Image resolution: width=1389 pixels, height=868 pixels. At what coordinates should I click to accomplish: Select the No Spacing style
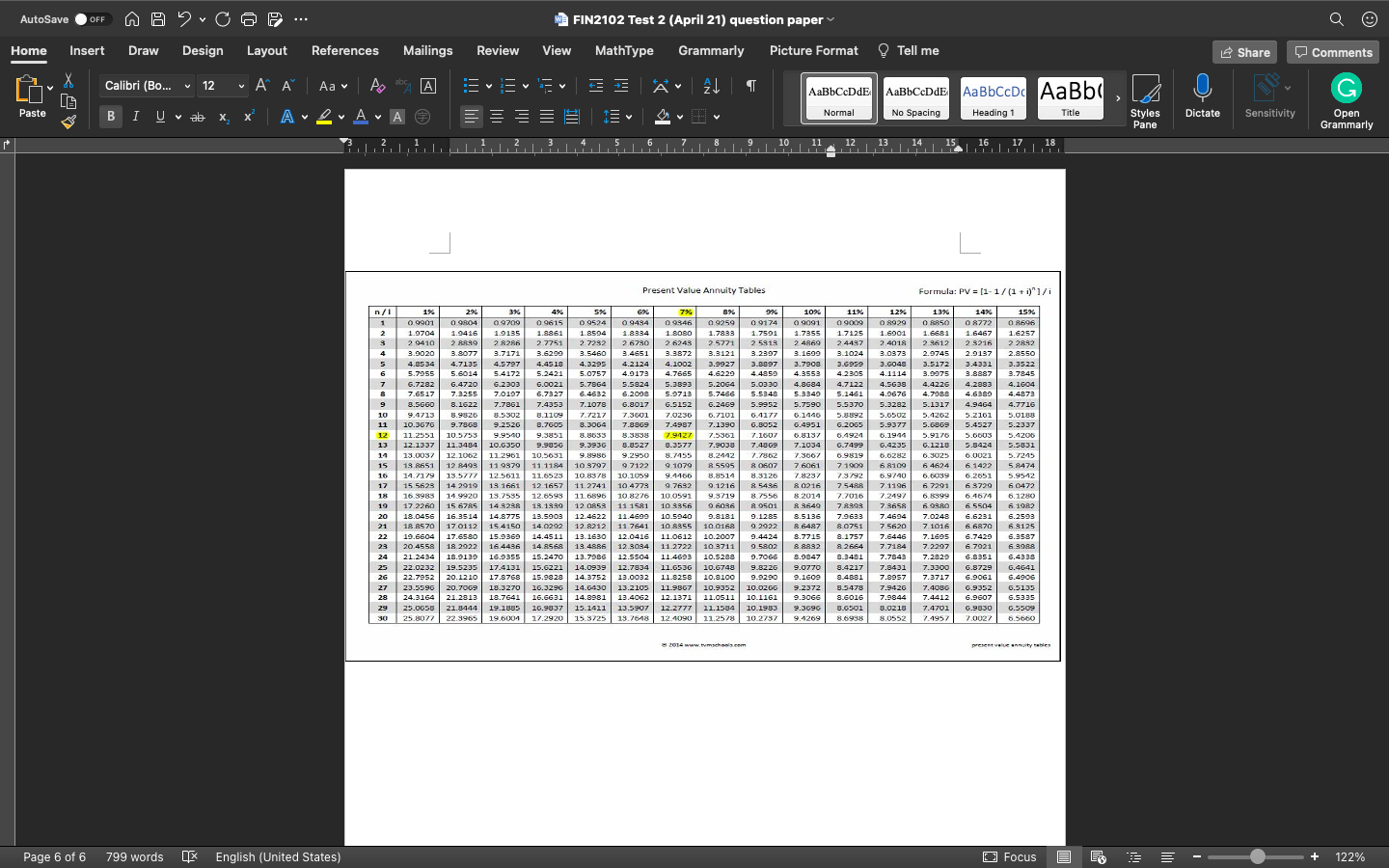916,97
